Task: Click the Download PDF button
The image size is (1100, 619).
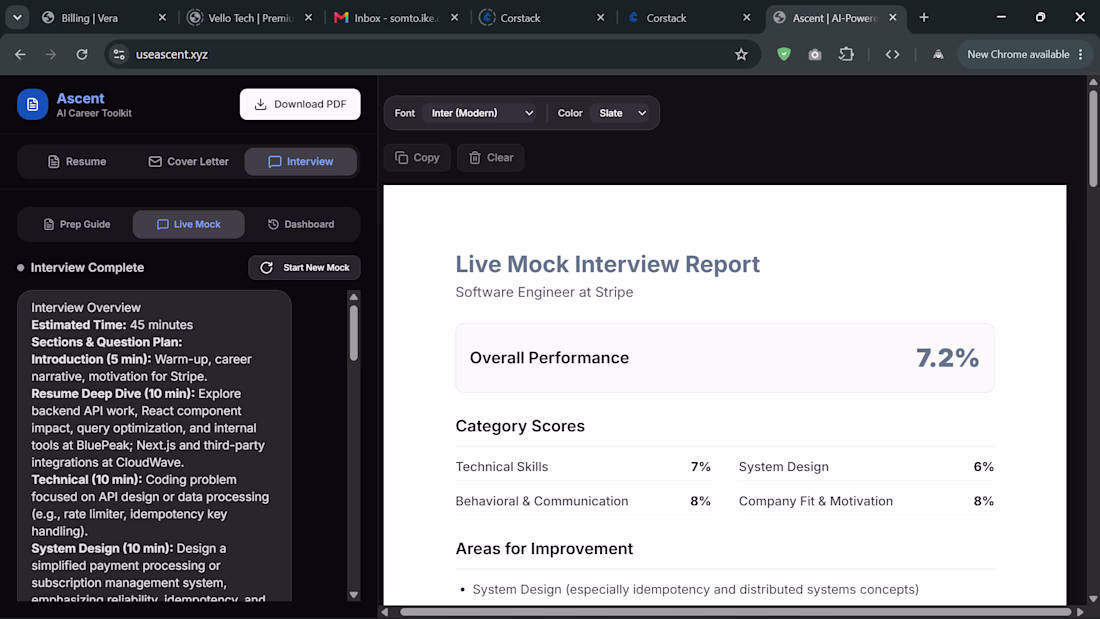Action: click(300, 104)
